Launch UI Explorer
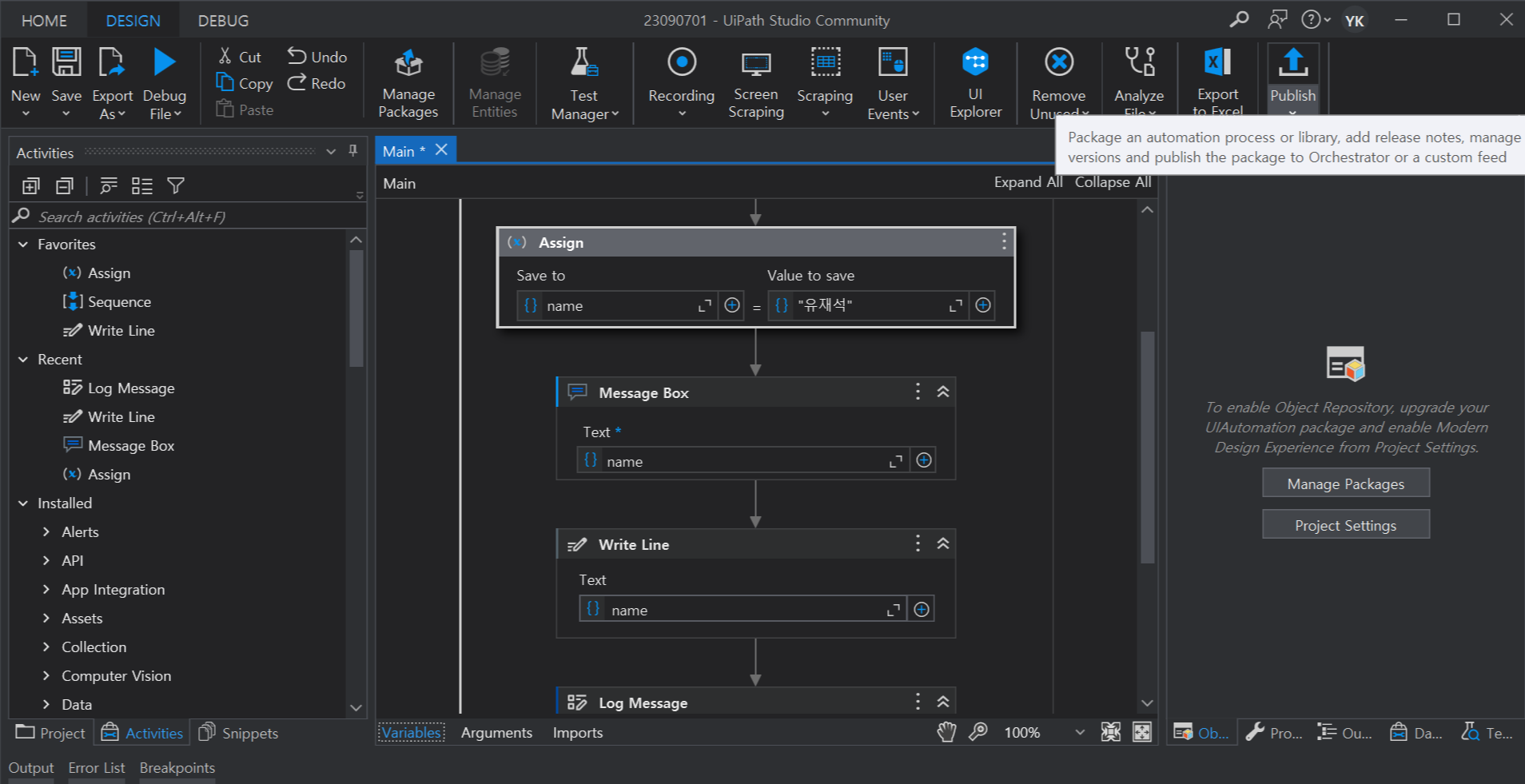This screenshot has width=1525, height=784. [976, 83]
